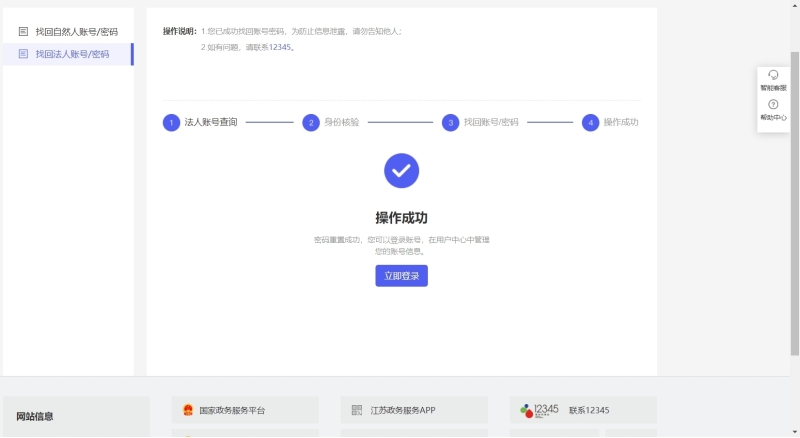Select step 2 circle 身份核验
The image size is (800, 438).
[312, 122]
